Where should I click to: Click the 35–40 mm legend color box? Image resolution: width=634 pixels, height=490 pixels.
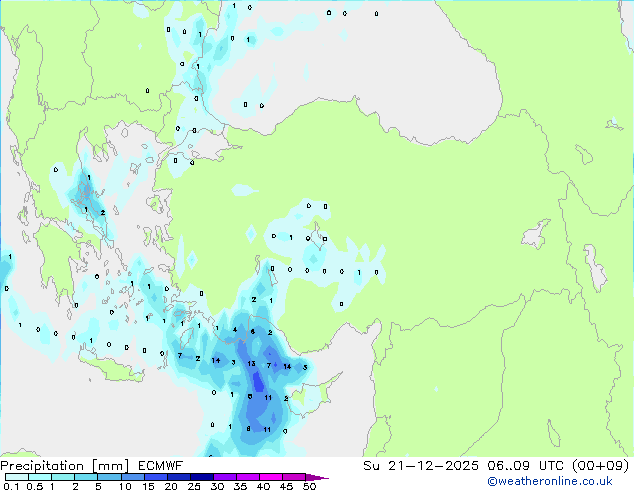pos(247,477)
